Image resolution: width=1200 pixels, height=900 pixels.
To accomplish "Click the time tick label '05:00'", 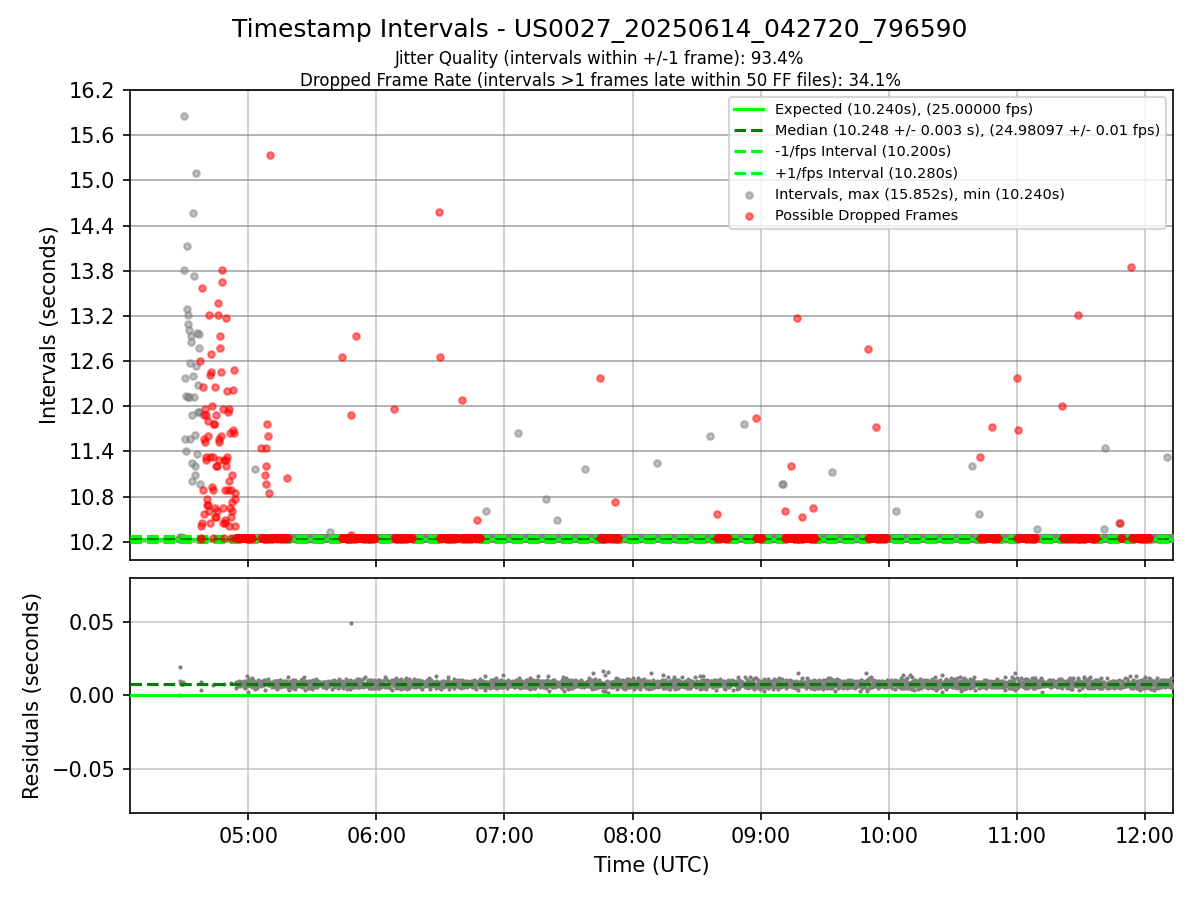I will 248,835.
